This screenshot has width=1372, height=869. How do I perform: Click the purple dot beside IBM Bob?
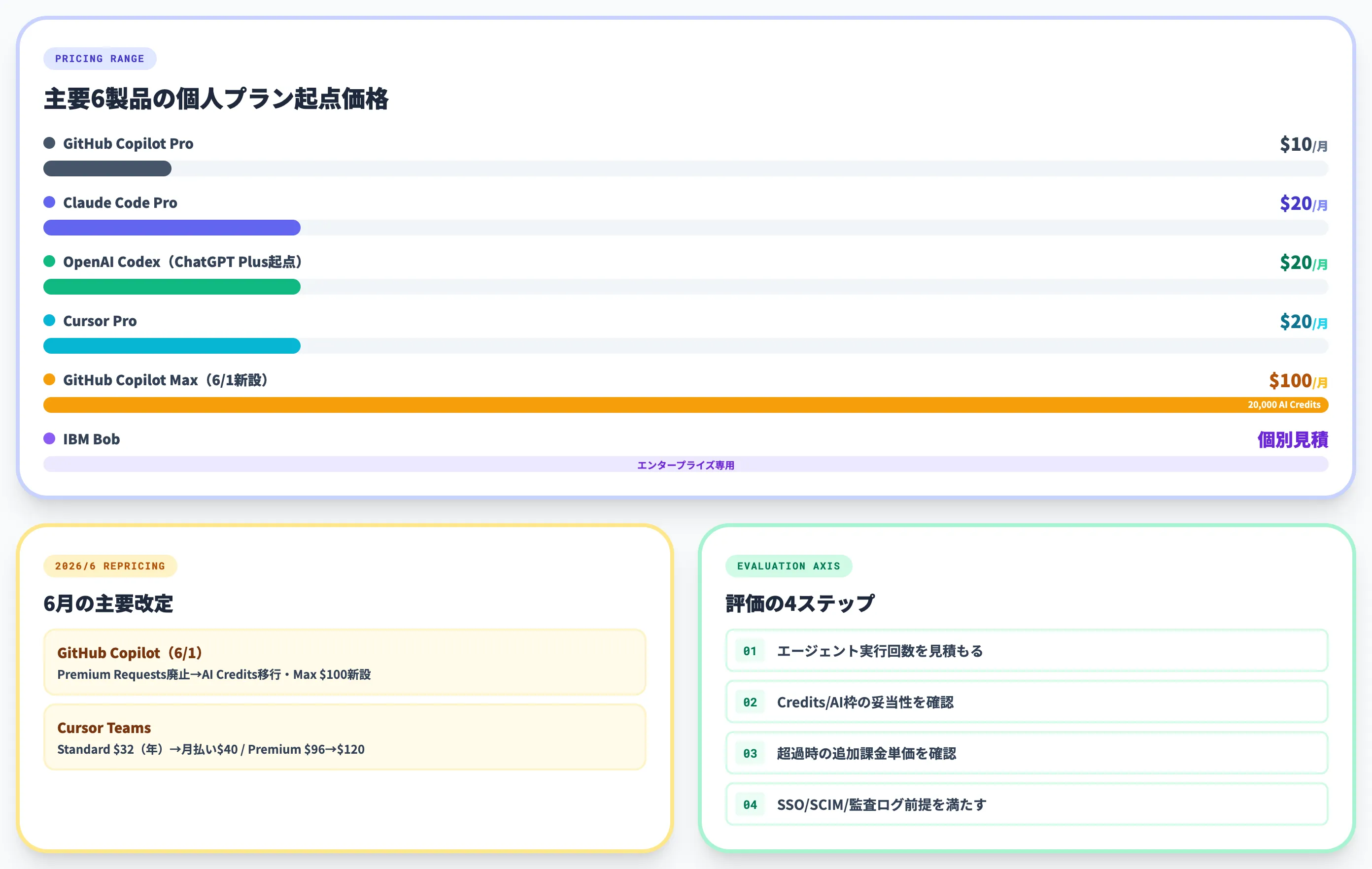50,439
